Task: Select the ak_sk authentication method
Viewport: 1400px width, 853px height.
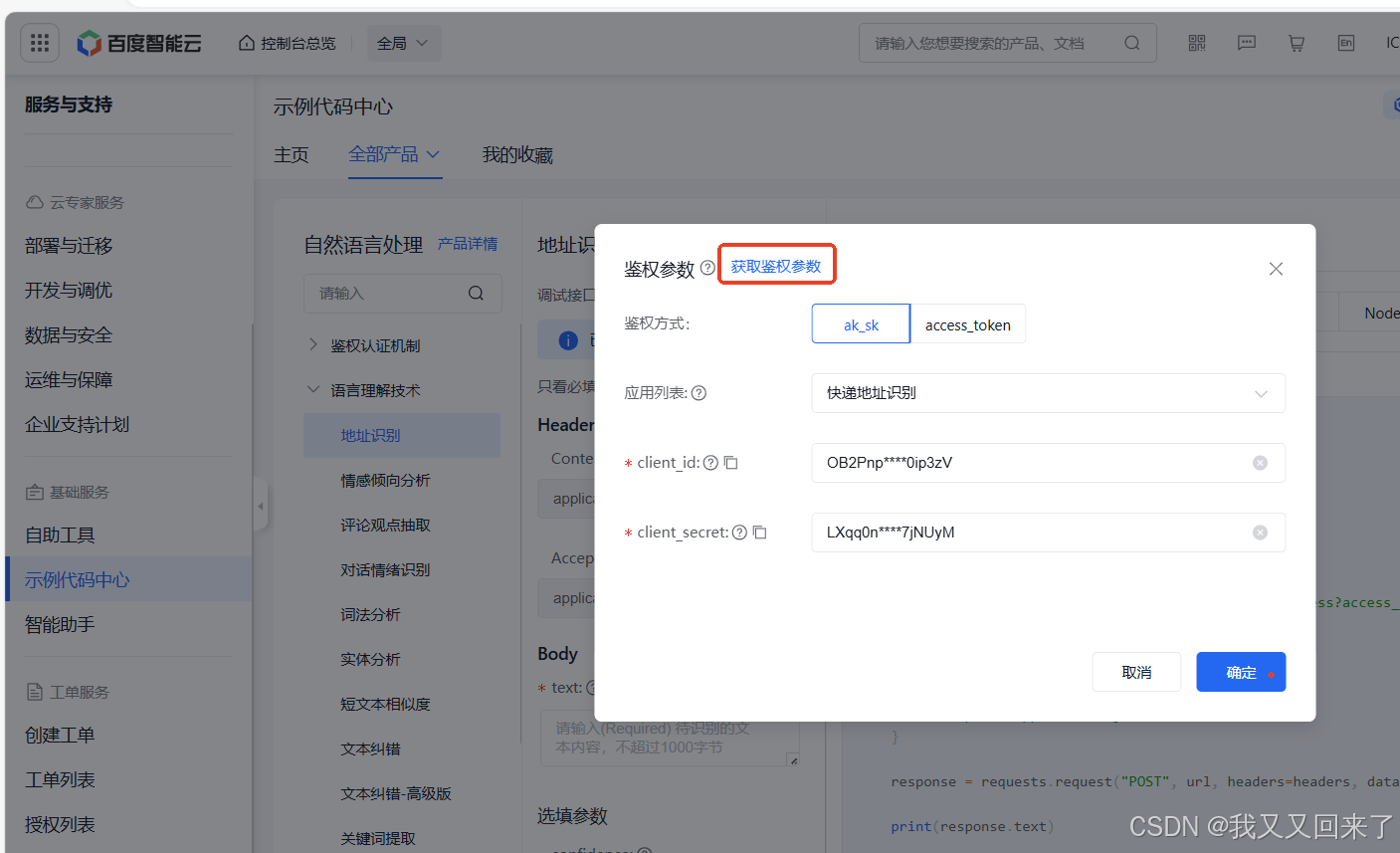Action: tap(860, 323)
